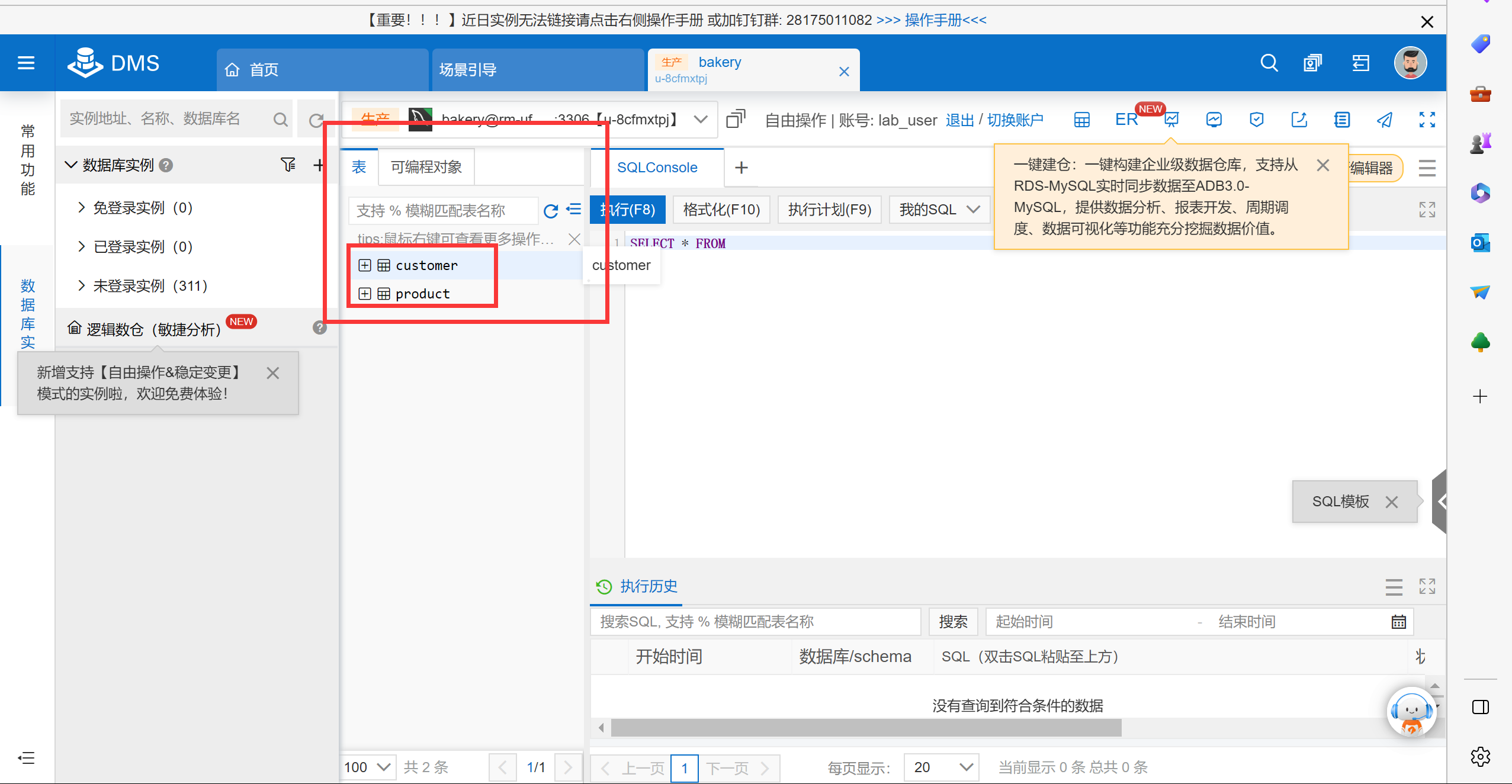Screen dimensions: 1512x784
Task: Open help for logical data warehouse
Action: [320, 327]
